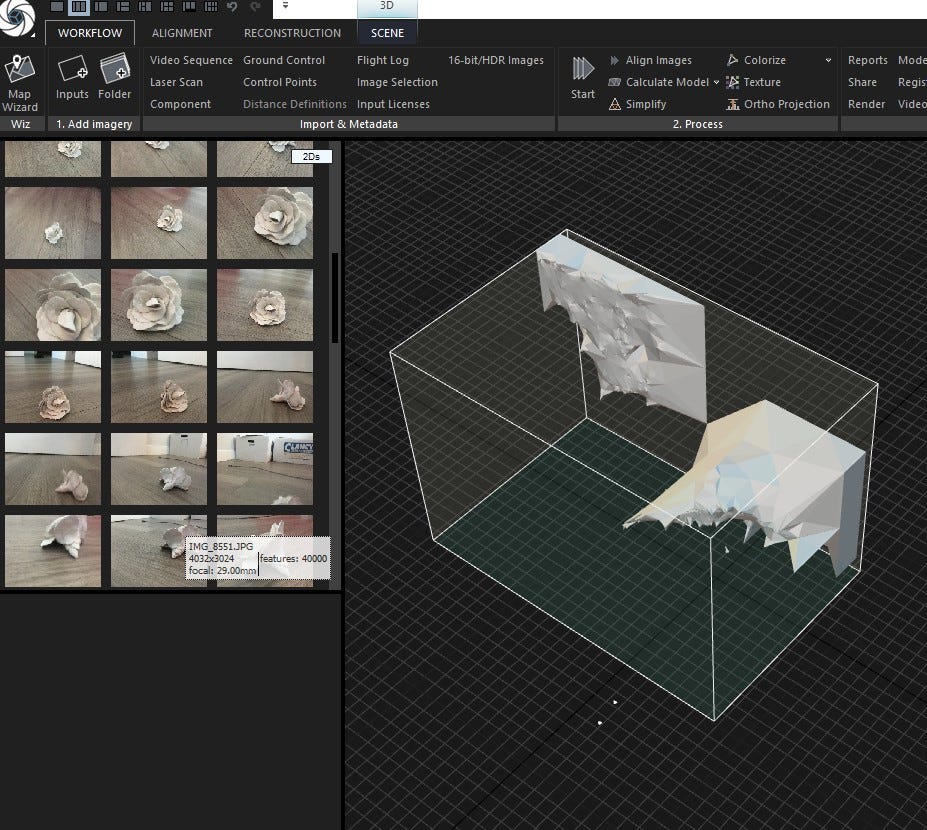This screenshot has height=830, width=927.
Task: Click Calculate Model
Action: [659, 82]
